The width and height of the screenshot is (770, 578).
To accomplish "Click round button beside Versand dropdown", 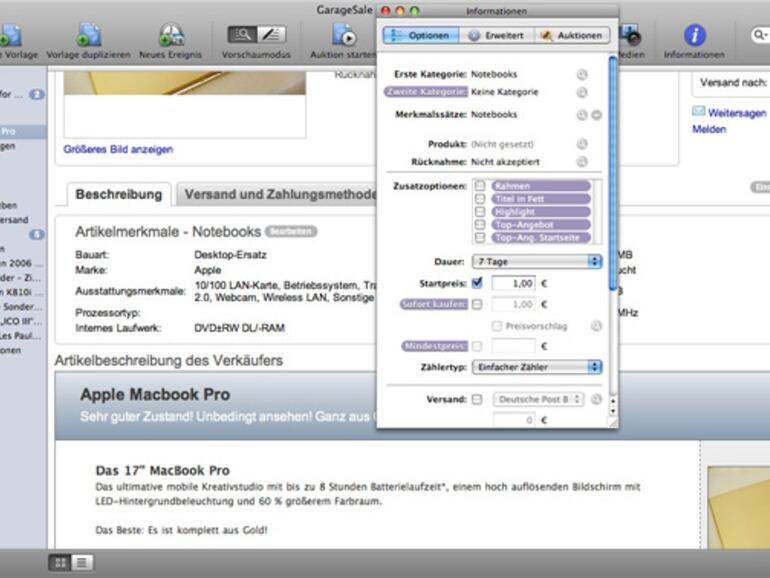I will pos(596,399).
